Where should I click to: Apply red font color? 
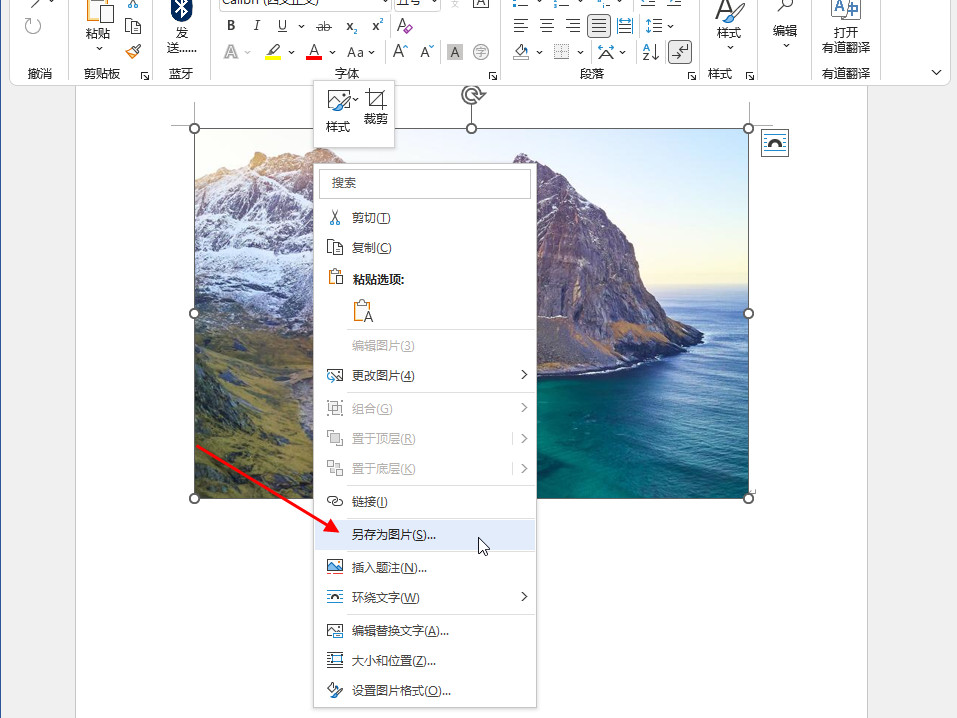(314, 52)
